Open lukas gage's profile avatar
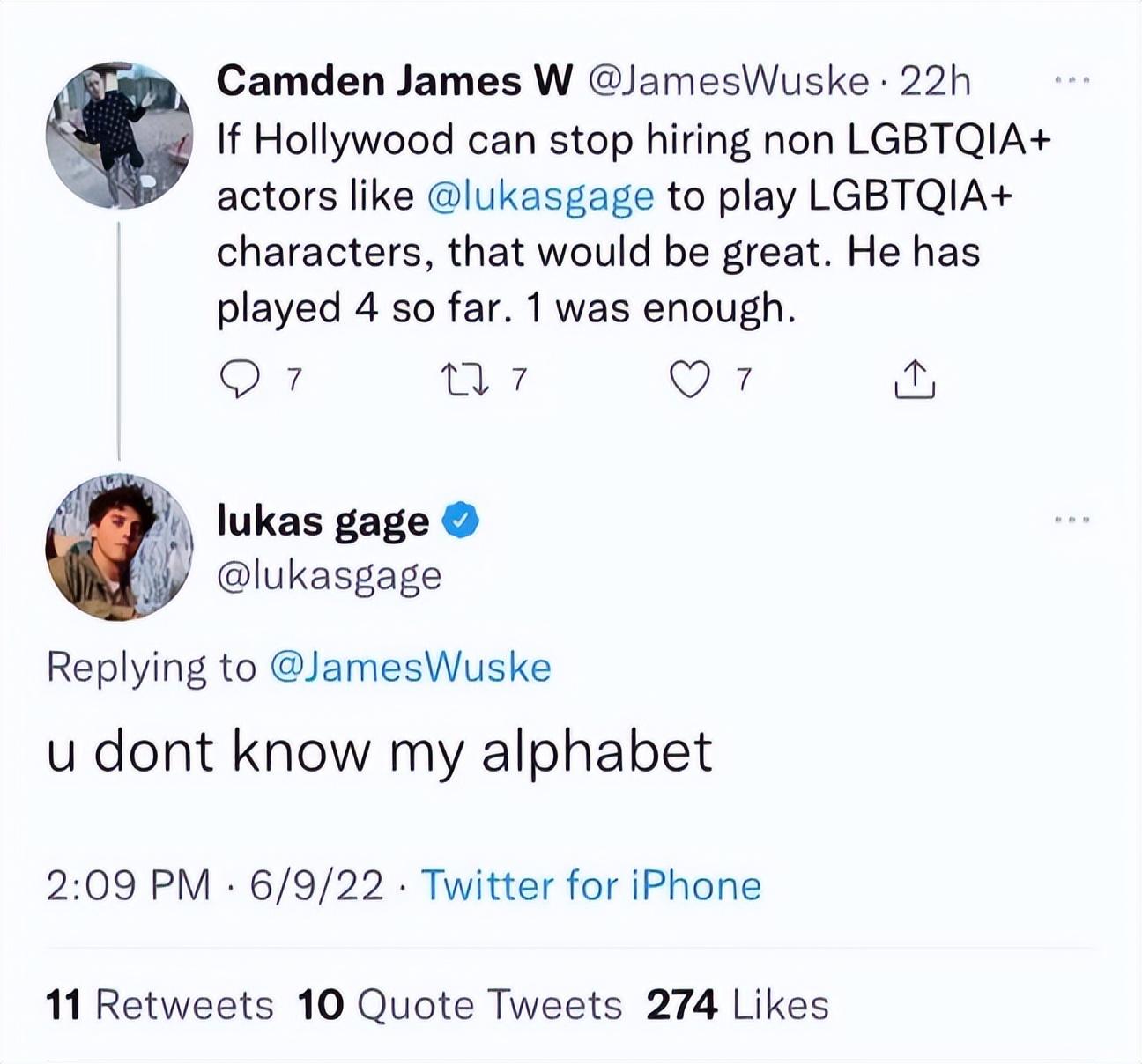 coord(119,547)
